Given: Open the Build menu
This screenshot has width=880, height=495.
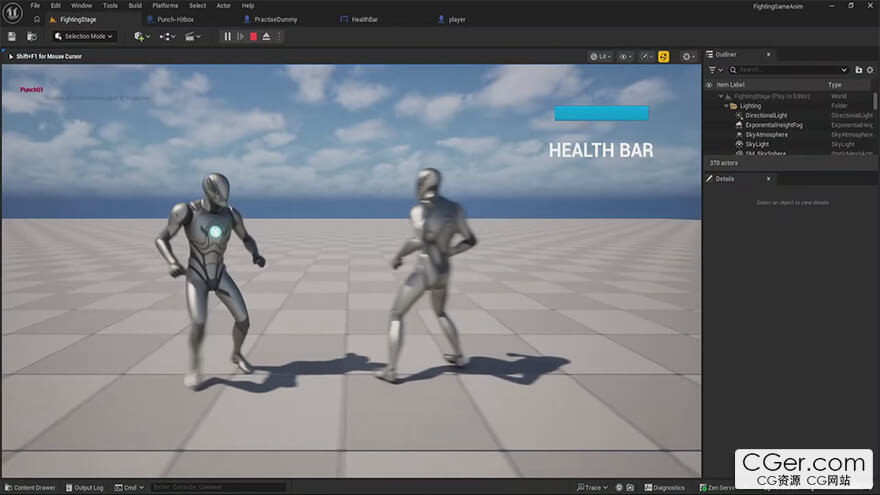Looking at the screenshot, I should (135, 6).
